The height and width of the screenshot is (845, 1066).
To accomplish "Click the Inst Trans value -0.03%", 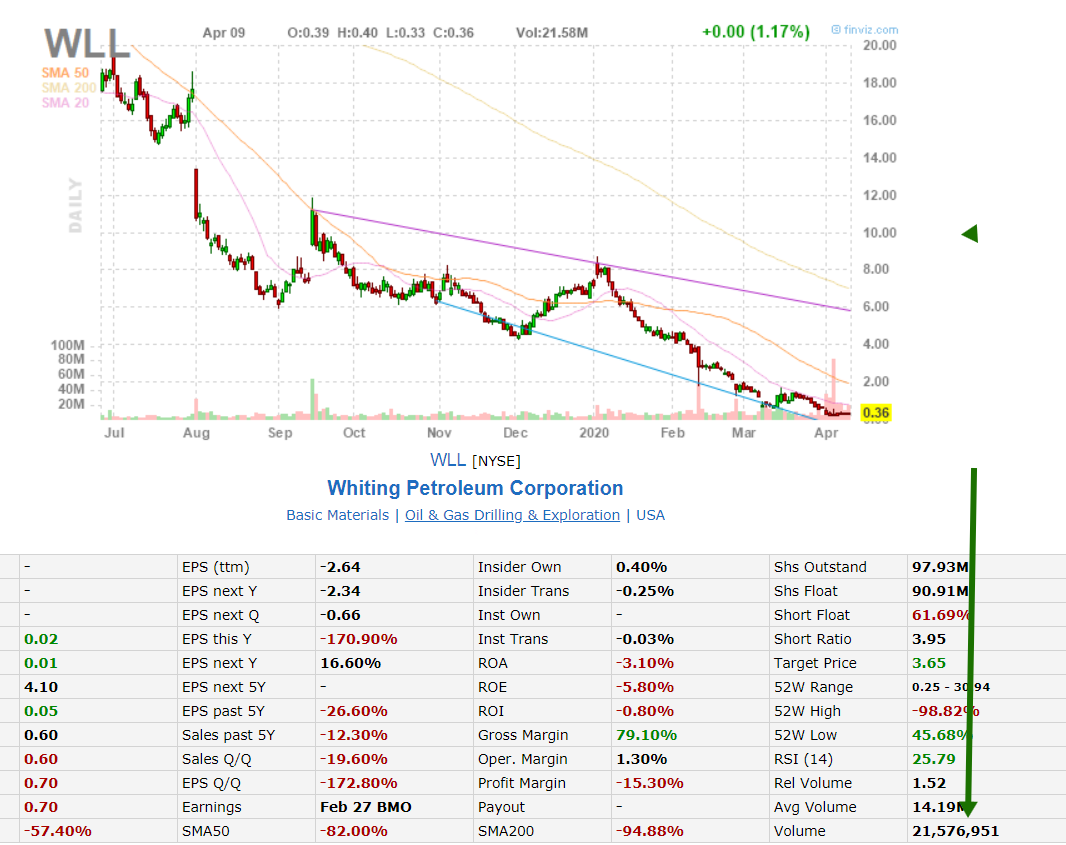I will click(645, 639).
